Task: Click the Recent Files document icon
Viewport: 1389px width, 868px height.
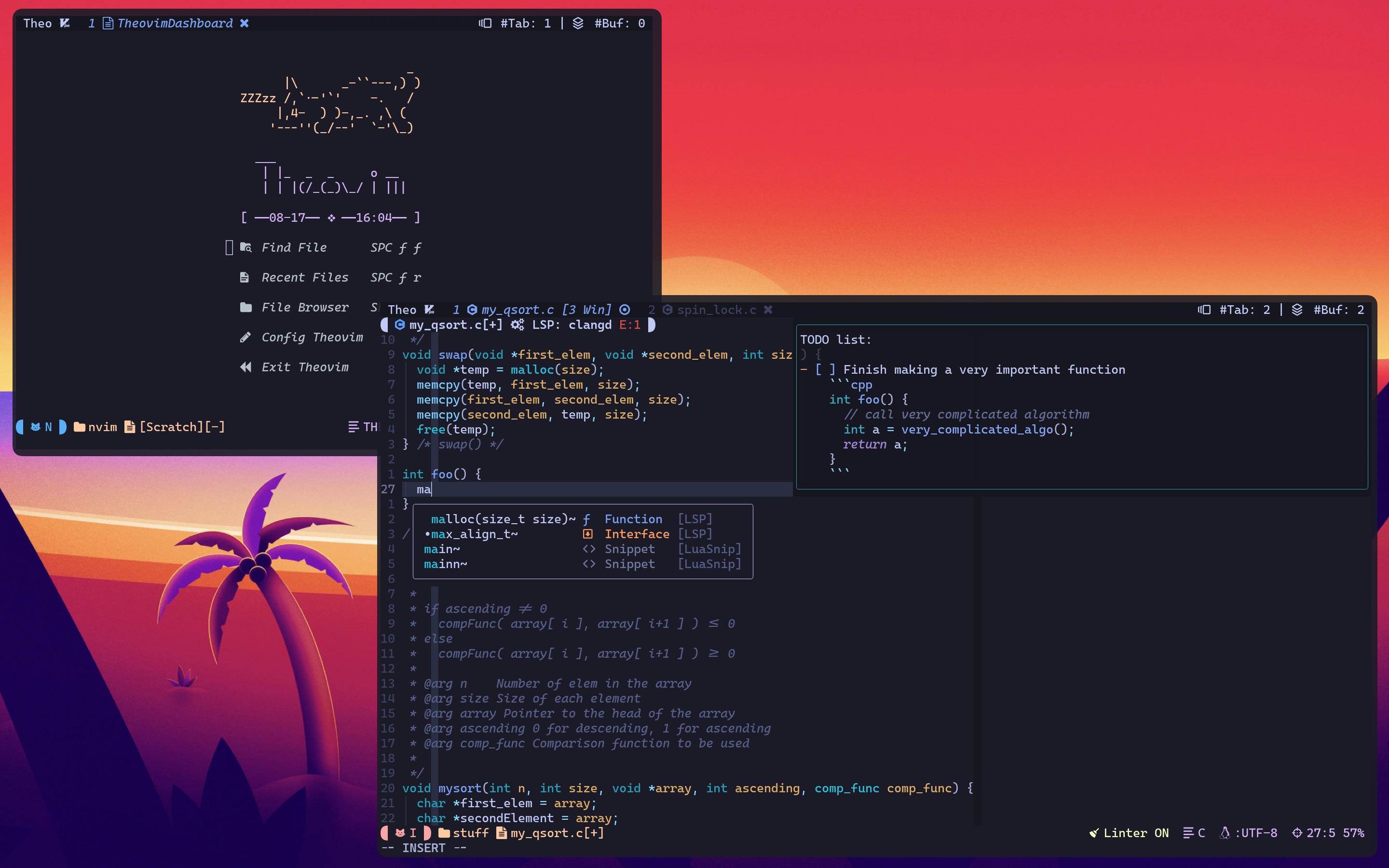Action: click(x=245, y=277)
